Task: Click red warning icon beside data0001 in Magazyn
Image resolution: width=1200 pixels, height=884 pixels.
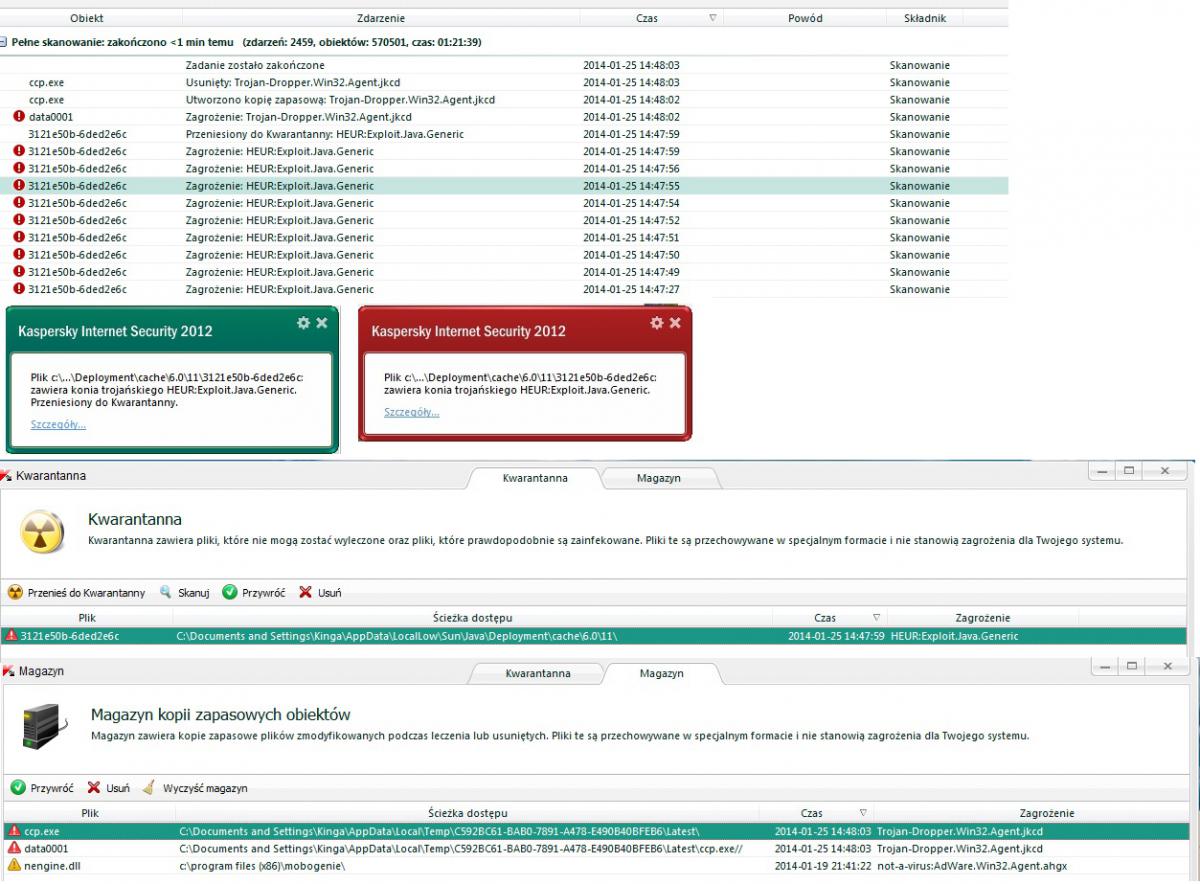Action: coord(14,848)
